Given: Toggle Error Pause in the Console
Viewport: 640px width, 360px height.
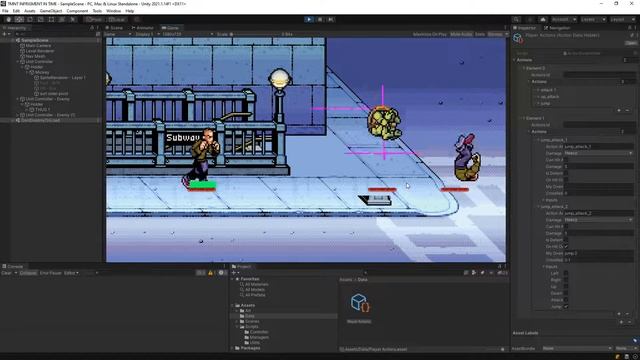Looking at the screenshot, I should 51,273.
